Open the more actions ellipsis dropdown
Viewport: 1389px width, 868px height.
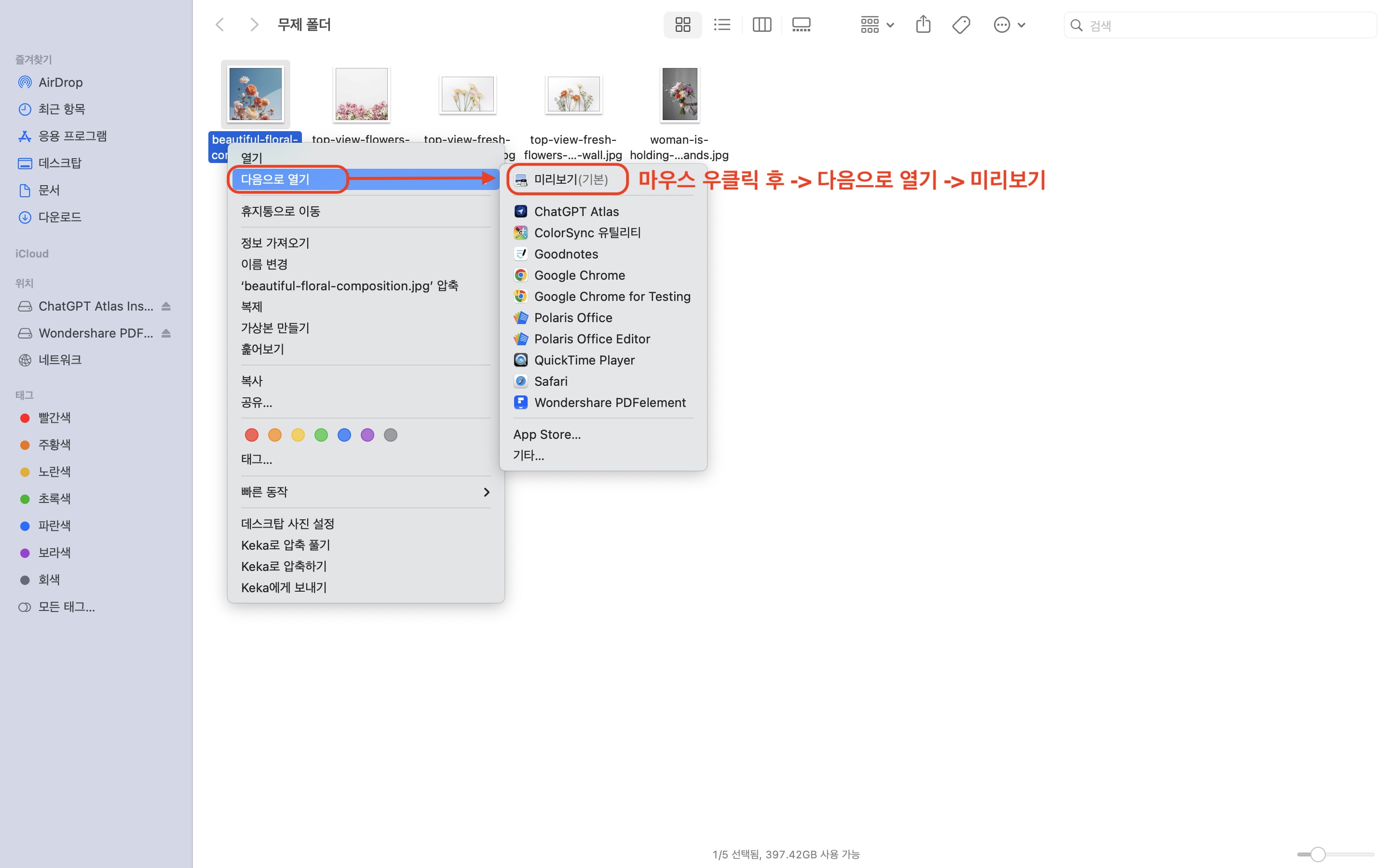tap(1009, 25)
